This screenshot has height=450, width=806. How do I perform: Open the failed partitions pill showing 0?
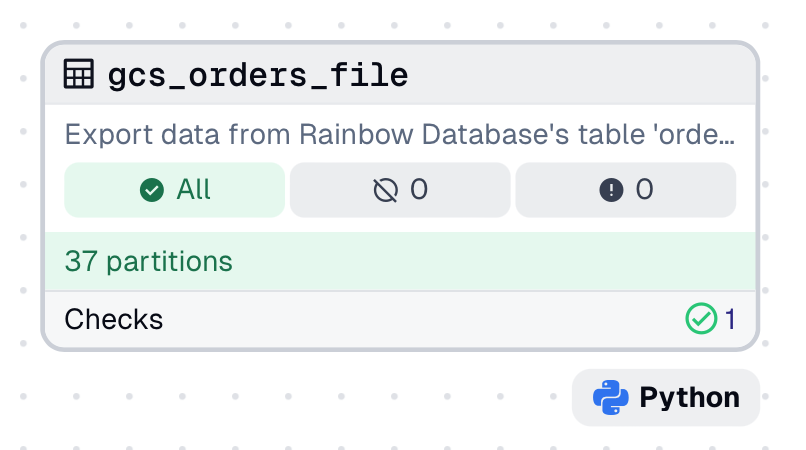(x=626, y=190)
